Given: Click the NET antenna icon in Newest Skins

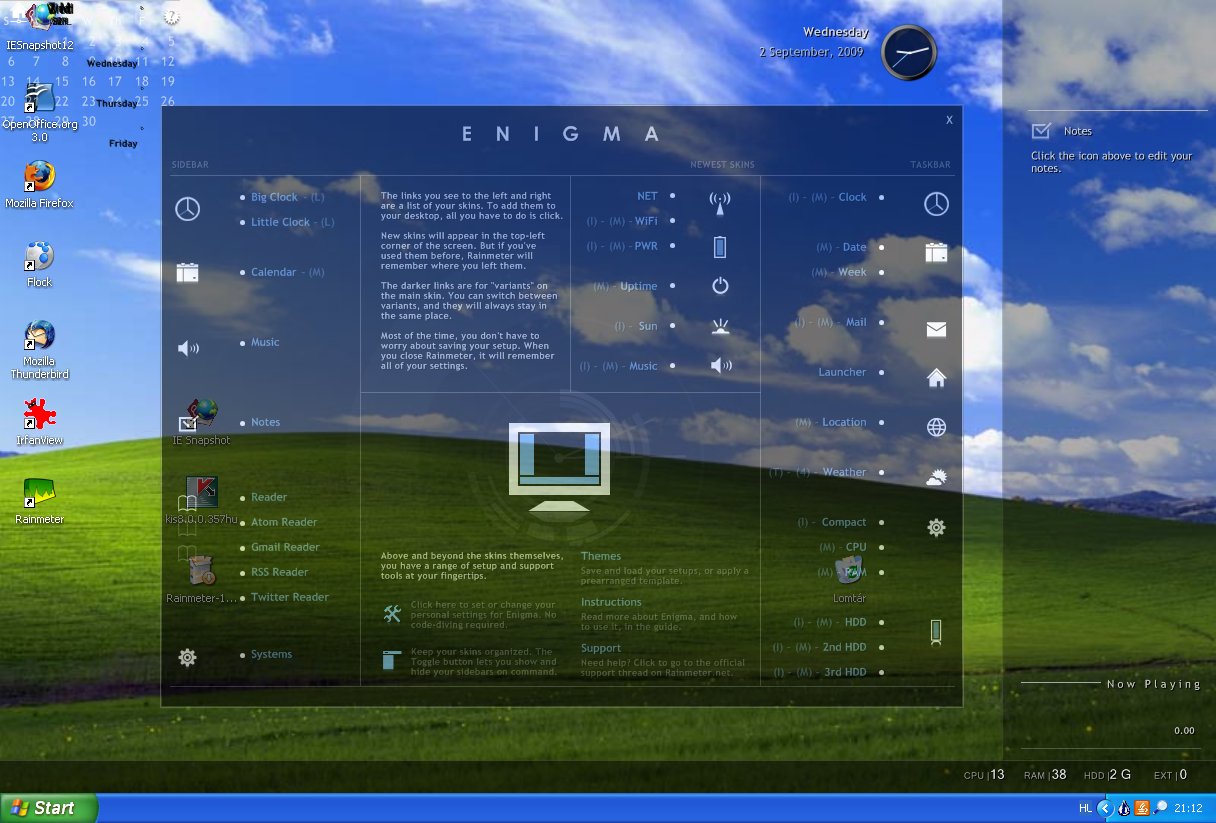Looking at the screenshot, I should 720,204.
